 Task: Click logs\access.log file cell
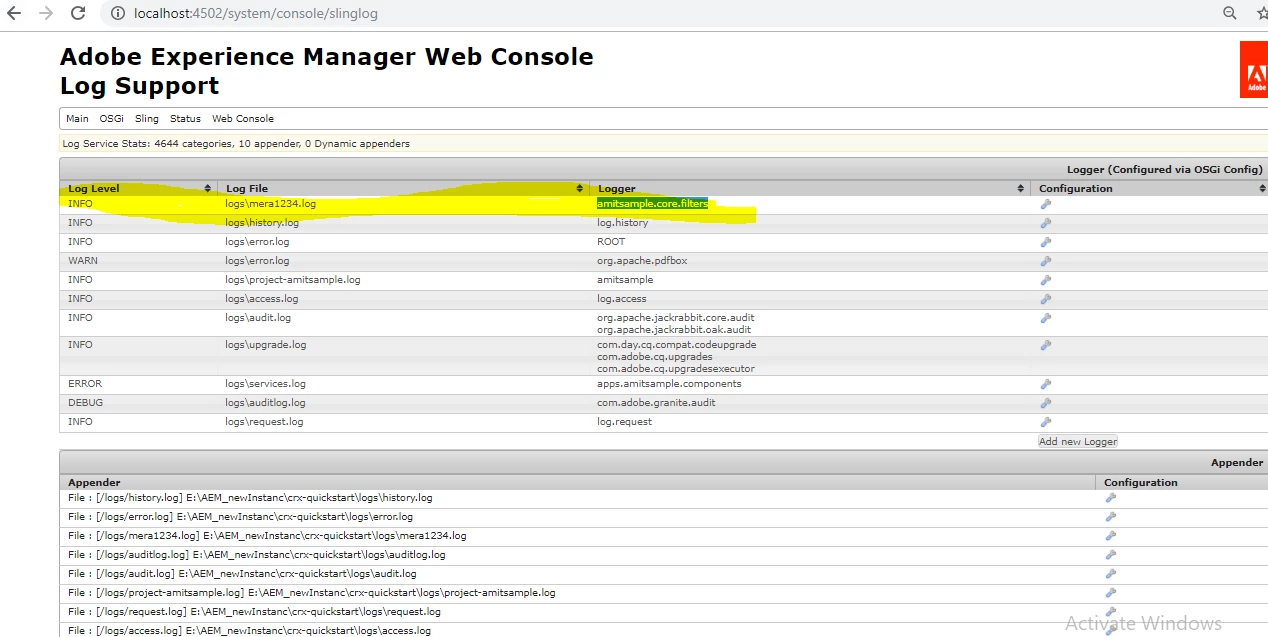pyautogui.click(x=262, y=299)
